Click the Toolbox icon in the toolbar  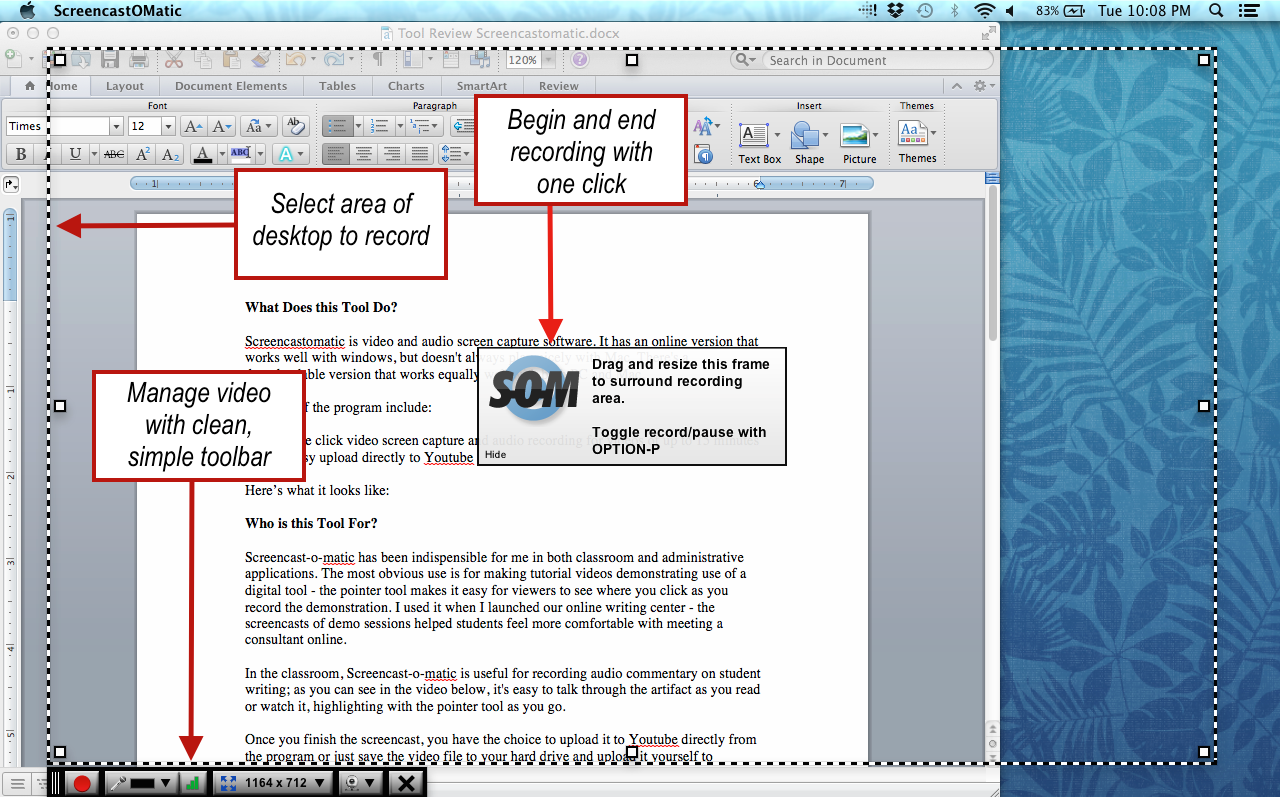(452, 60)
